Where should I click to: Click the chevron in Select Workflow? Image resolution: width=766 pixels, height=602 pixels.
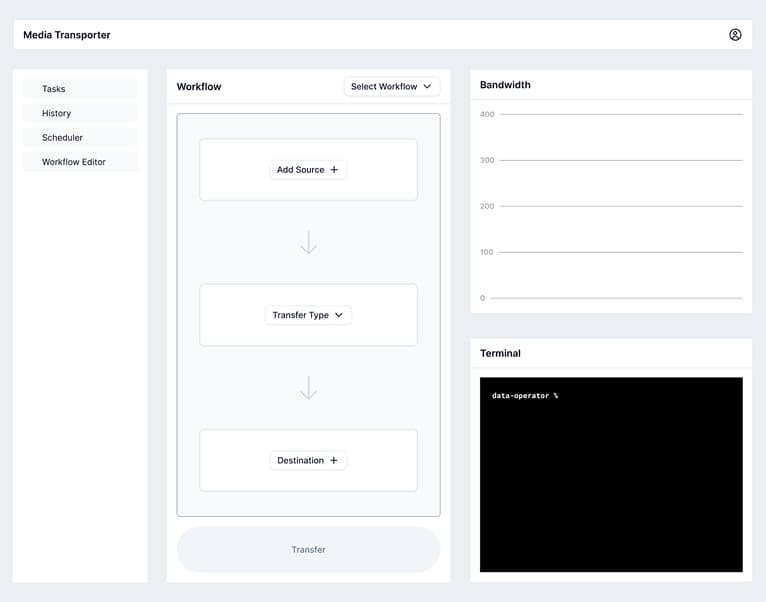coord(427,87)
